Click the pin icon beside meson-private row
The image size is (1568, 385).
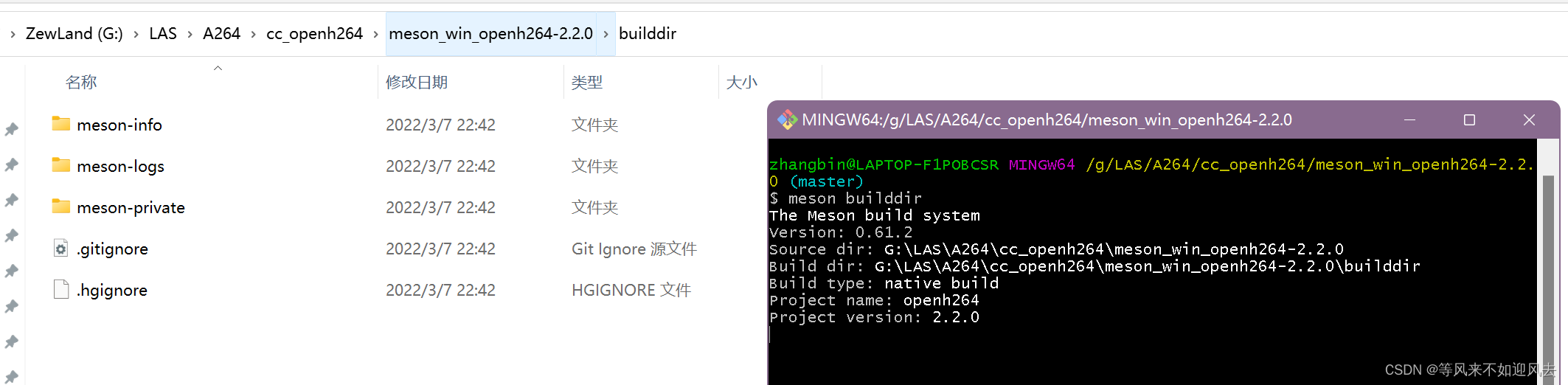click(12, 200)
